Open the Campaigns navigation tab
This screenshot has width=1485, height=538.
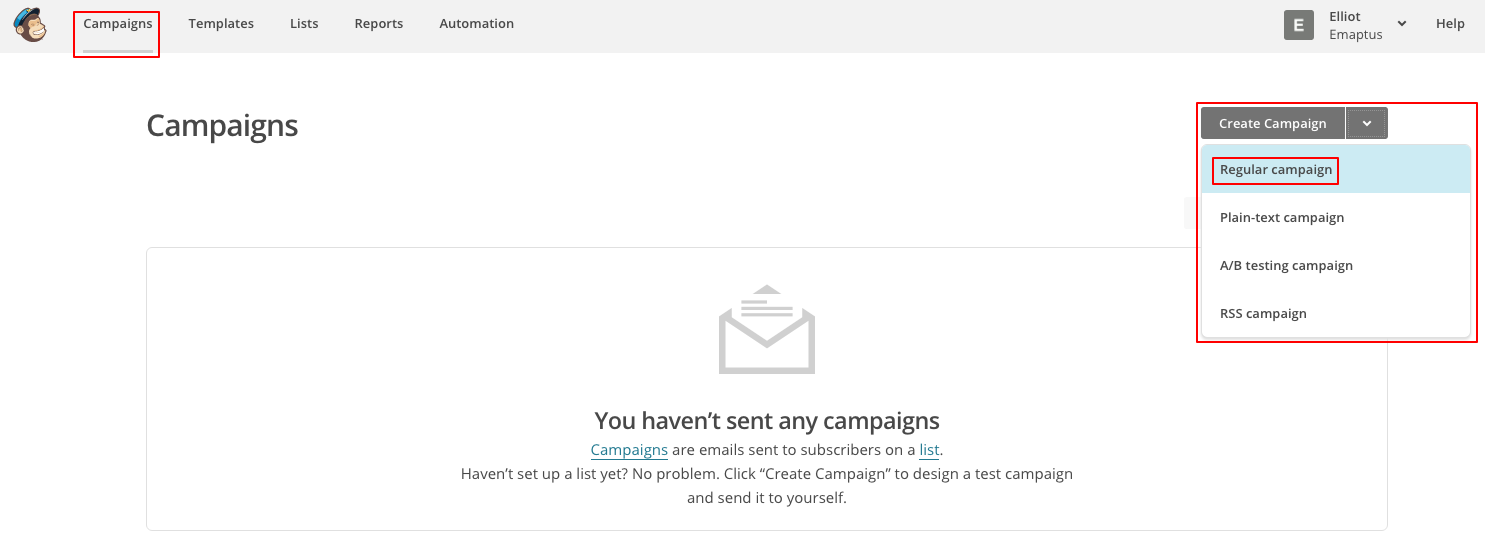coord(118,24)
